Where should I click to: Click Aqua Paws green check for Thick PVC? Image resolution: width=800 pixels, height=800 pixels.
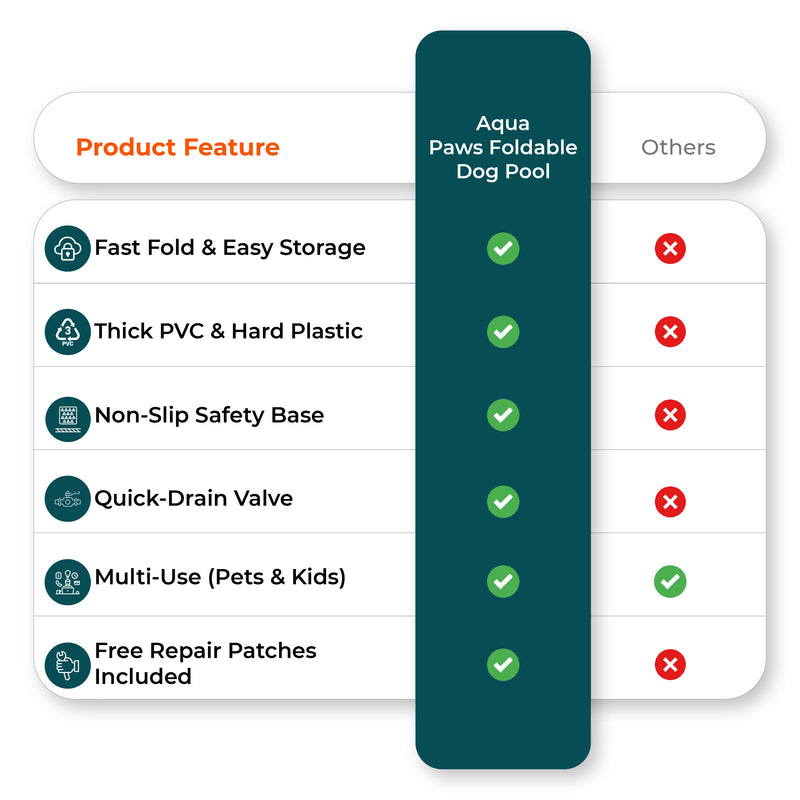(503, 332)
